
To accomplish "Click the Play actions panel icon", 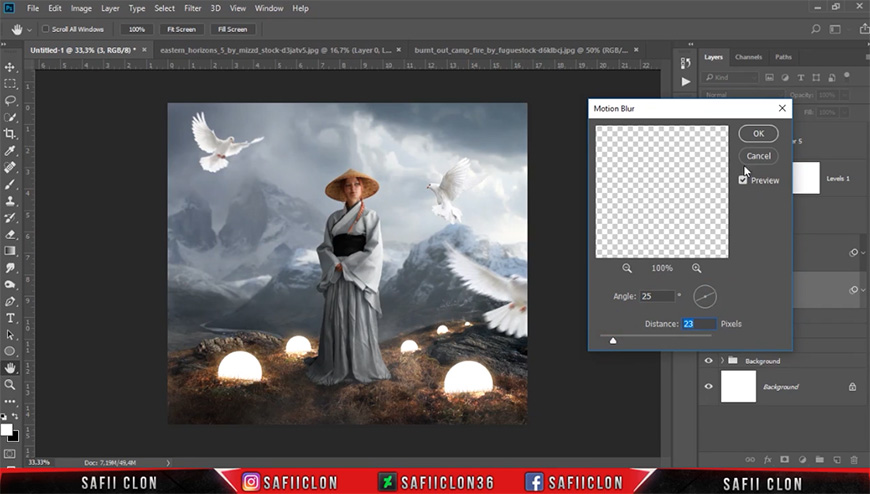I will point(686,82).
